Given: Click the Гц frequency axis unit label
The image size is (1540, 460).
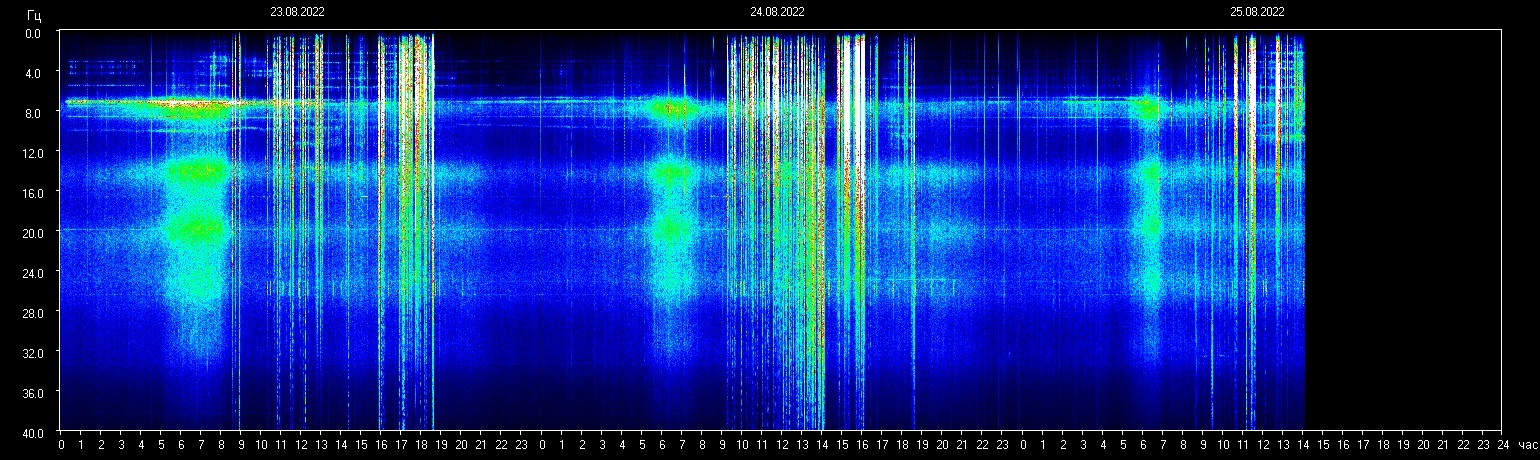Looking at the screenshot, I should pyautogui.click(x=34, y=15).
